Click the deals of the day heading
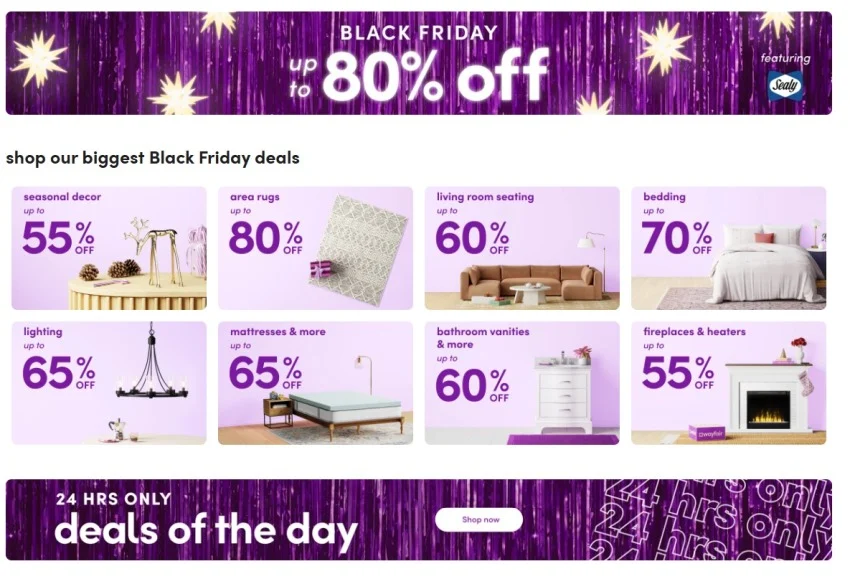850x579 pixels. coord(205,529)
